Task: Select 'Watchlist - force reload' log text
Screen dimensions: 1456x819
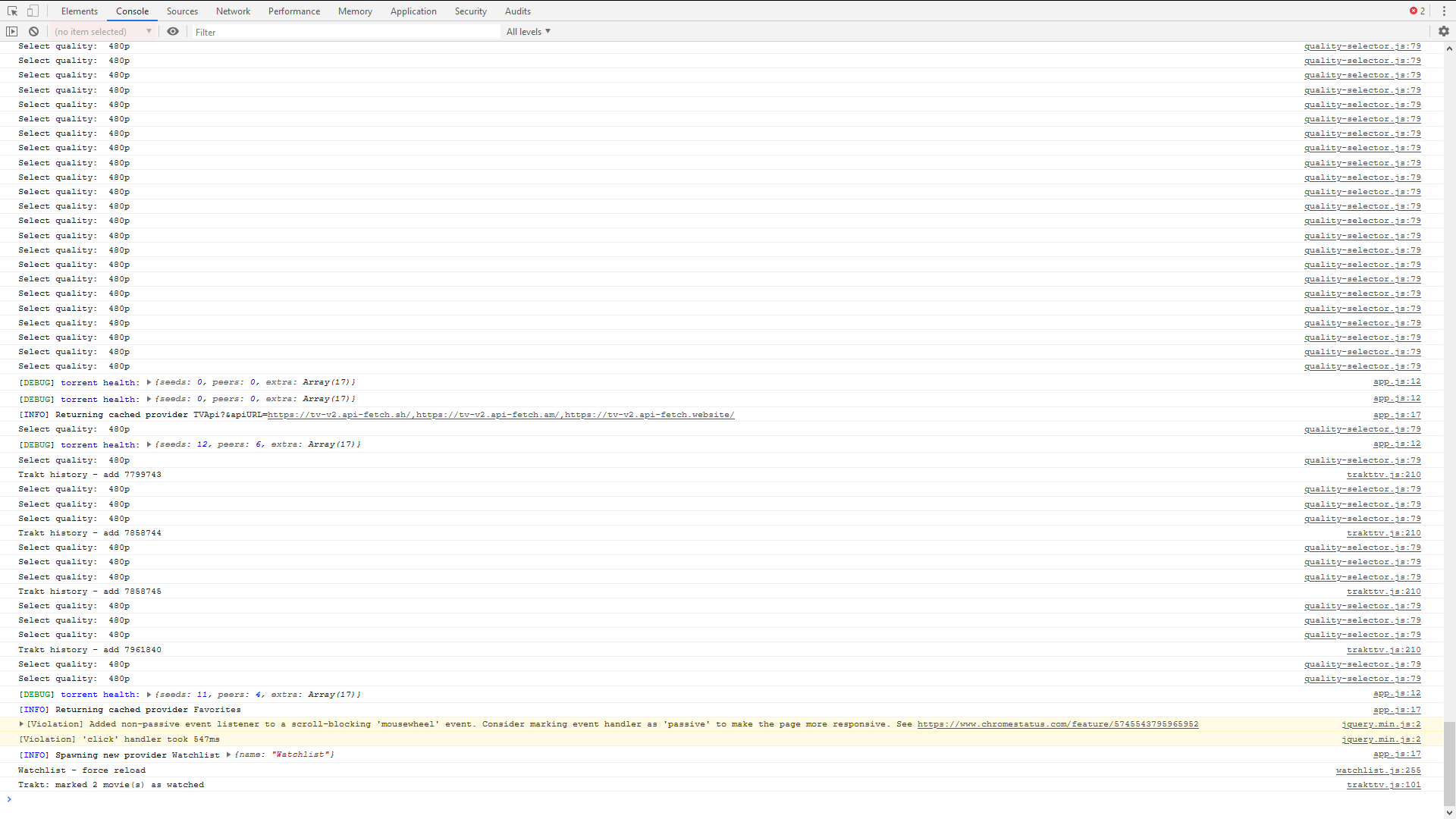Action: [x=82, y=770]
